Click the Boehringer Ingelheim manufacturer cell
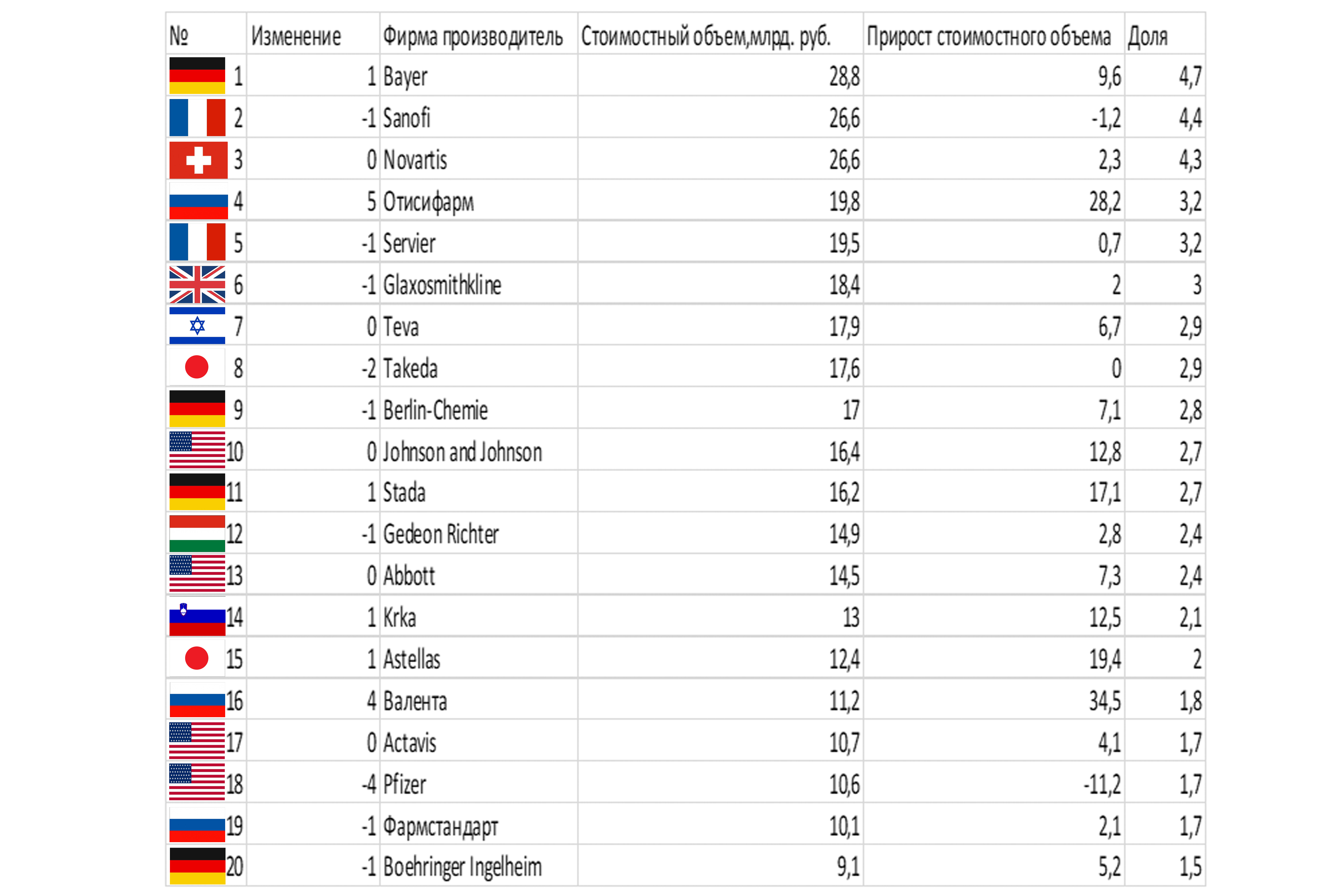The width and height of the screenshot is (1337, 896). tap(479, 866)
